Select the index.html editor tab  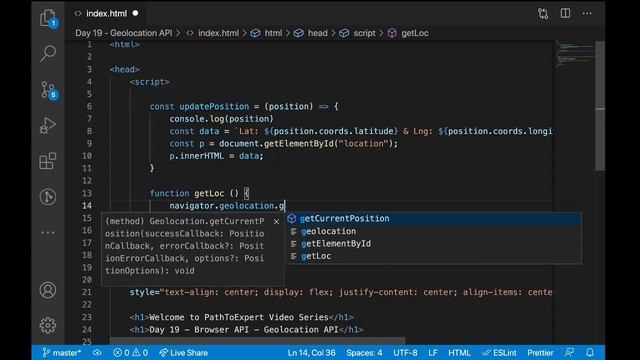(x=106, y=13)
